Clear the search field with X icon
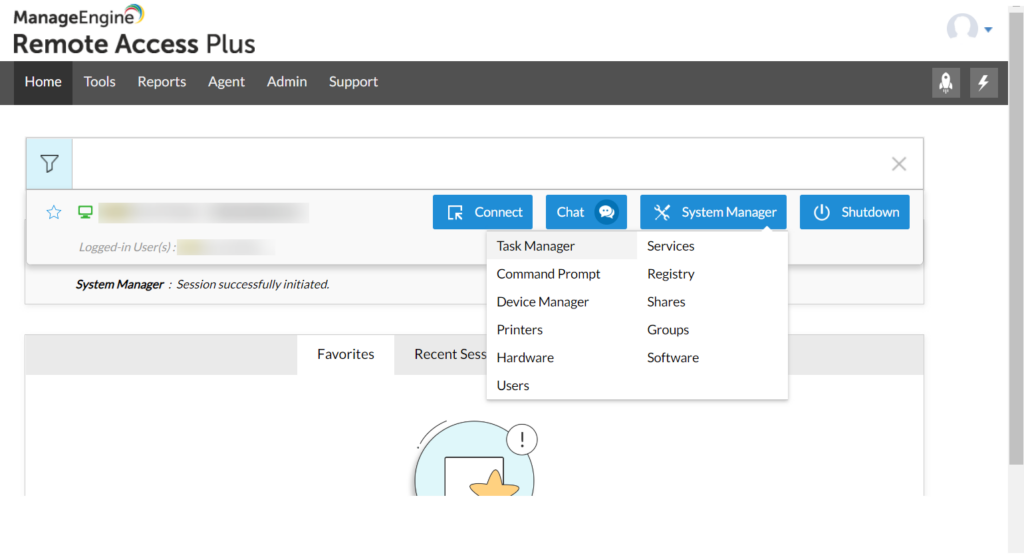This screenshot has height=557, width=1024. coord(898,164)
